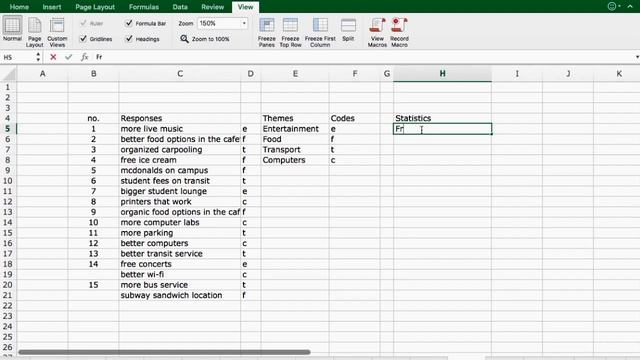Select the cell 'more computer labs'
Image resolution: width=640 pixels, height=360 pixels.
point(180,222)
